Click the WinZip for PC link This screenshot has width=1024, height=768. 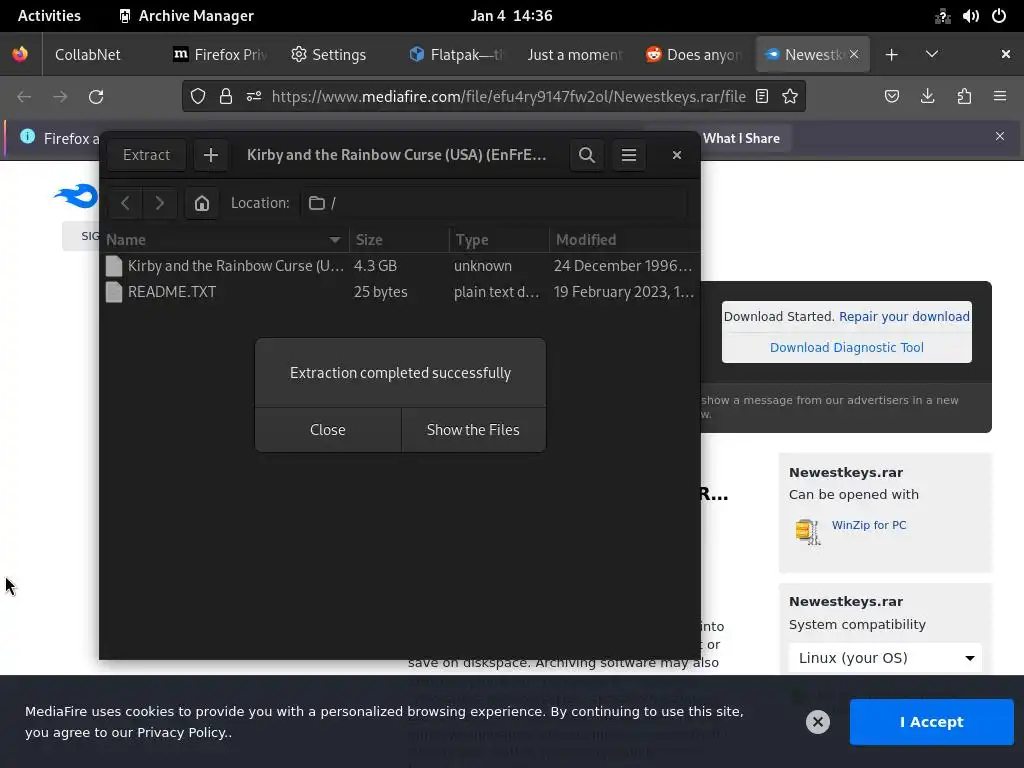(869, 525)
